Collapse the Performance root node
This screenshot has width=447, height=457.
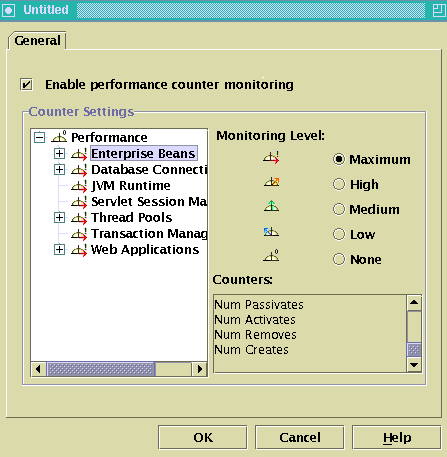[x=39, y=137]
